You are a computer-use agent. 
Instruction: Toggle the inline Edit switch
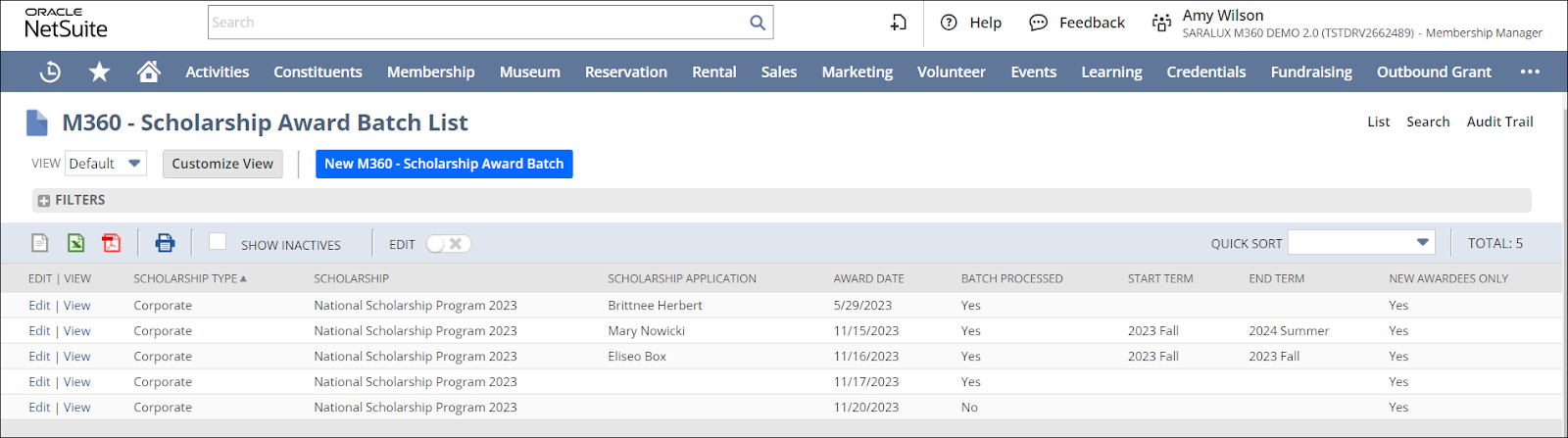(x=449, y=244)
